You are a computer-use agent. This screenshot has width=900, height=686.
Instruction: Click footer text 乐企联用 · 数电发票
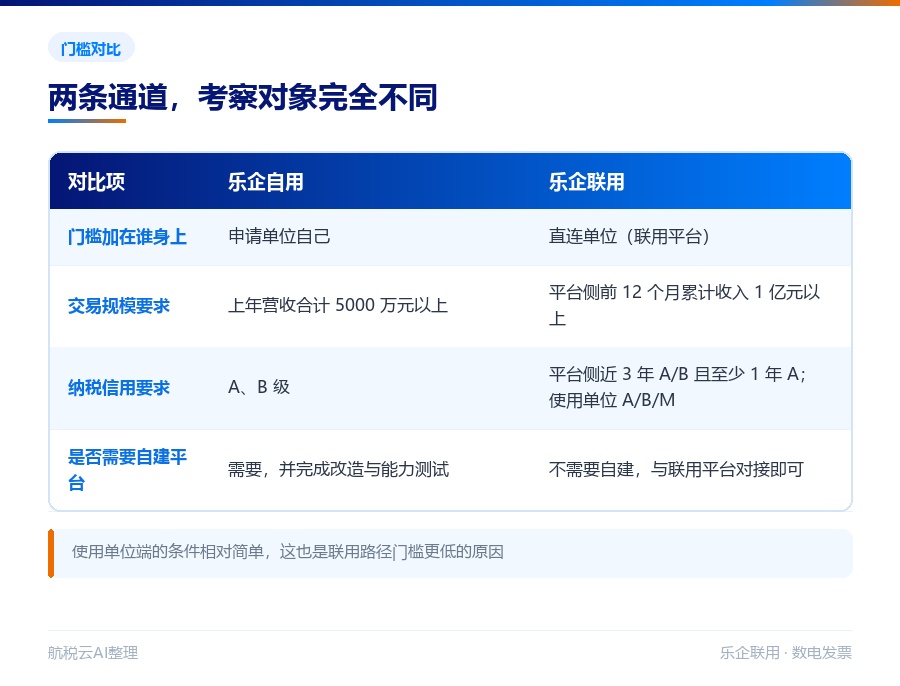[786, 653]
